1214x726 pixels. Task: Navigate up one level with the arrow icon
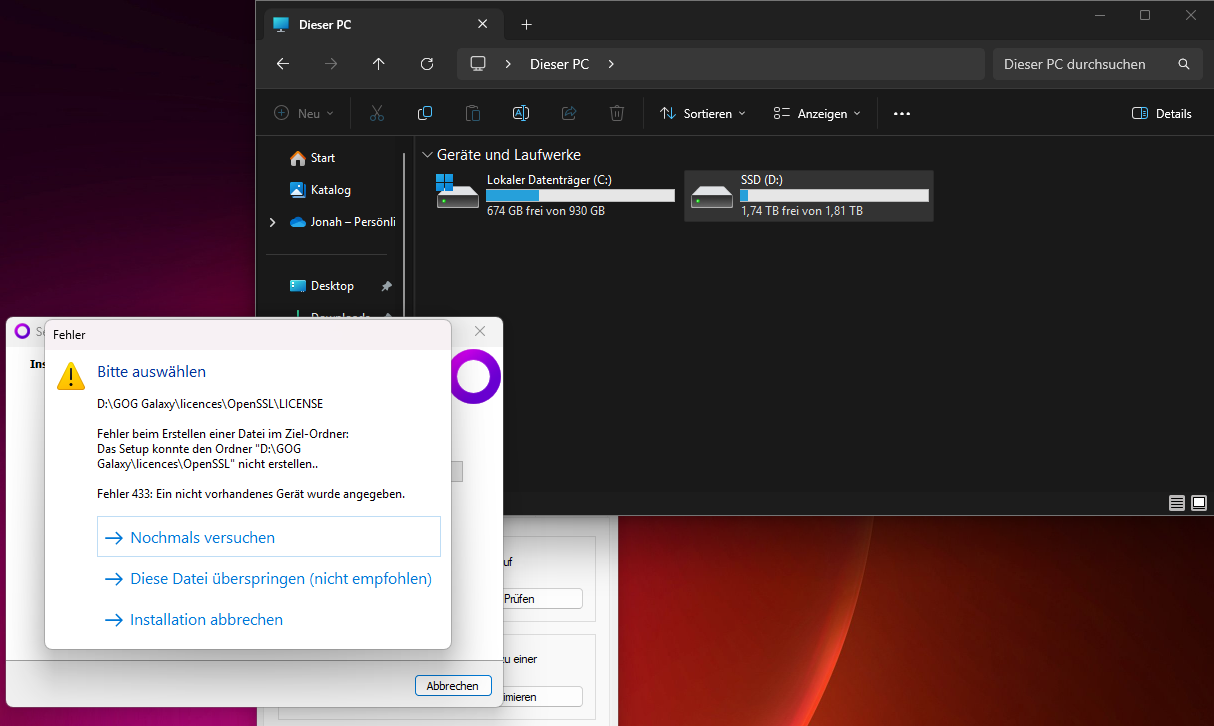[379, 63]
